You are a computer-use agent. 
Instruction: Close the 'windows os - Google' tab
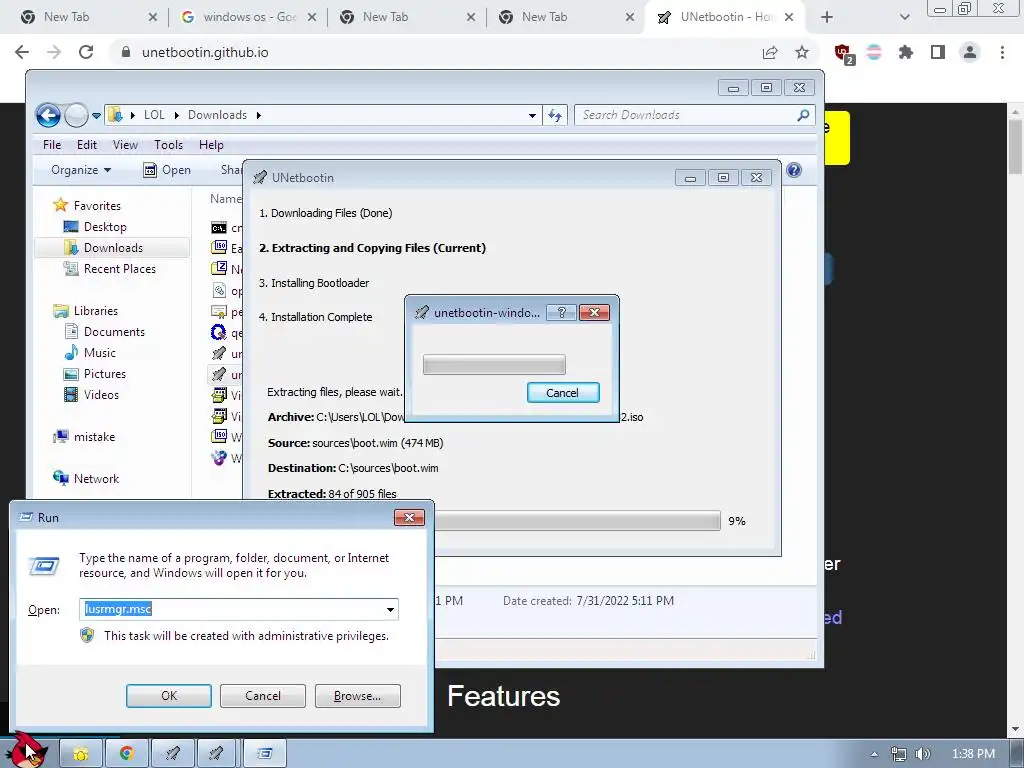[312, 17]
